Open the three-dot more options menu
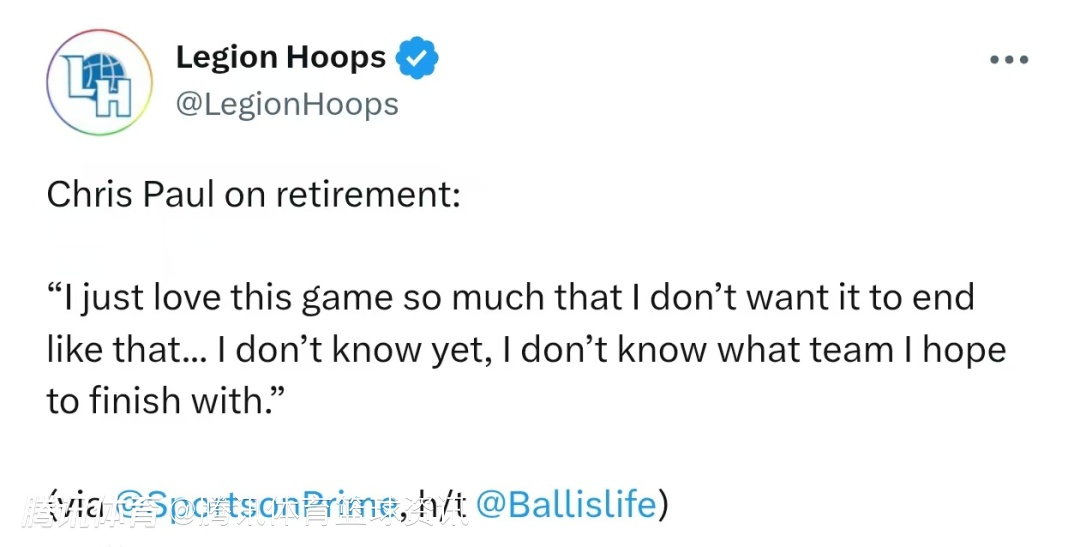Screen dimensions: 1080x547 (x=1008, y=60)
